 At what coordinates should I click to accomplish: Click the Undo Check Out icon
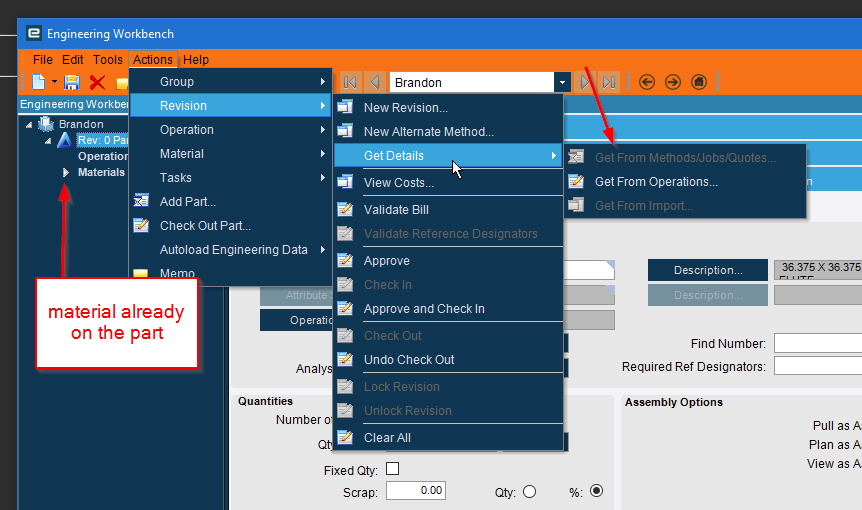click(345, 359)
